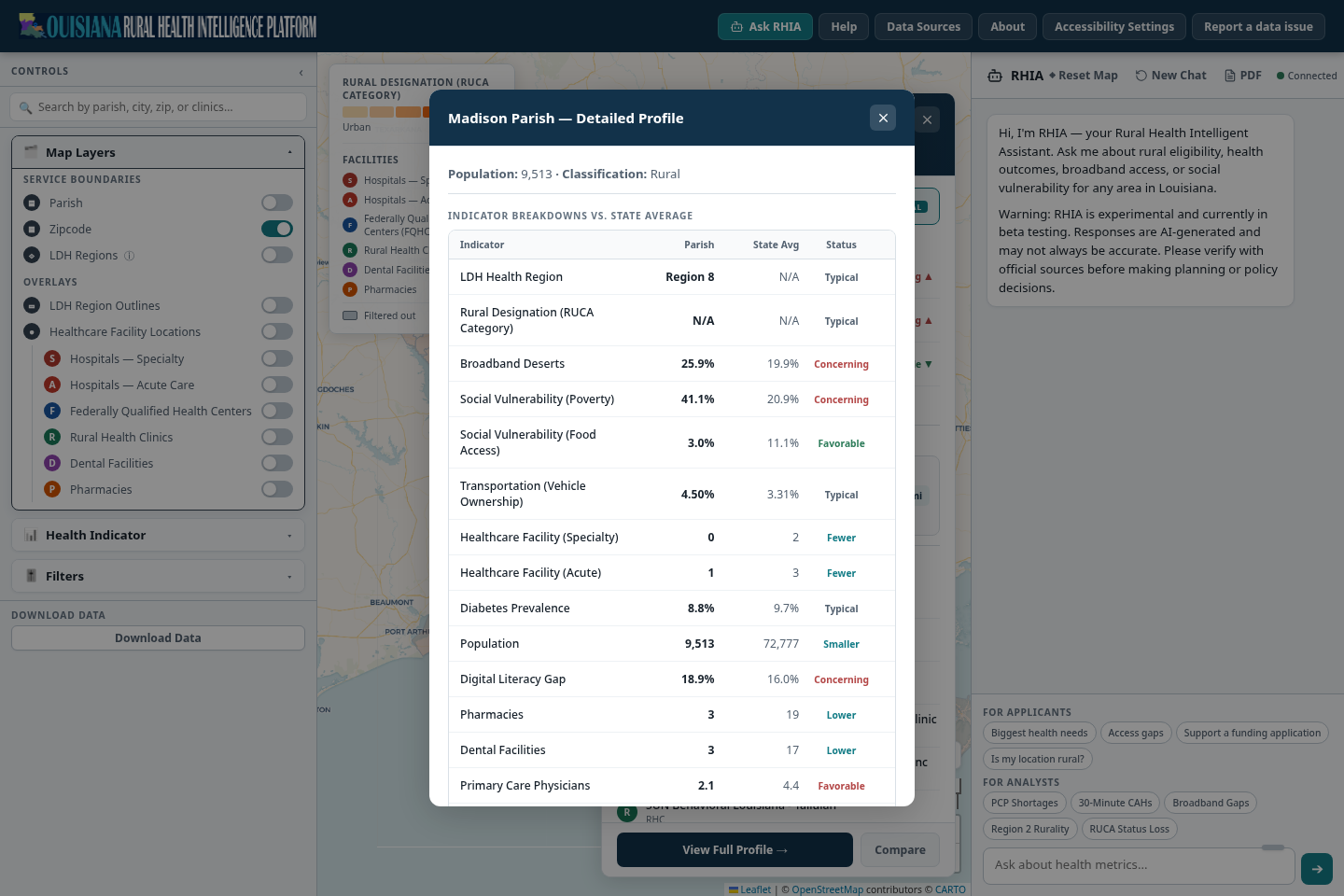The height and width of the screenshot is (896, 1344).
Task: Switch on LDH Region Outlines overlay
Action: click(277, 305)
